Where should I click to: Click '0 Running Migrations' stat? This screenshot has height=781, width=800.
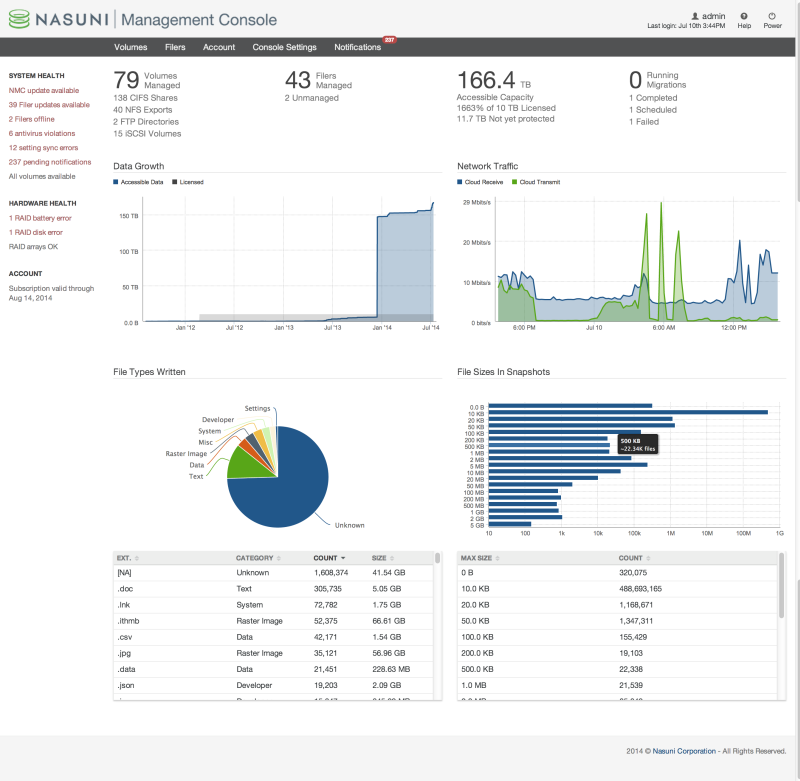coord(658,80)
